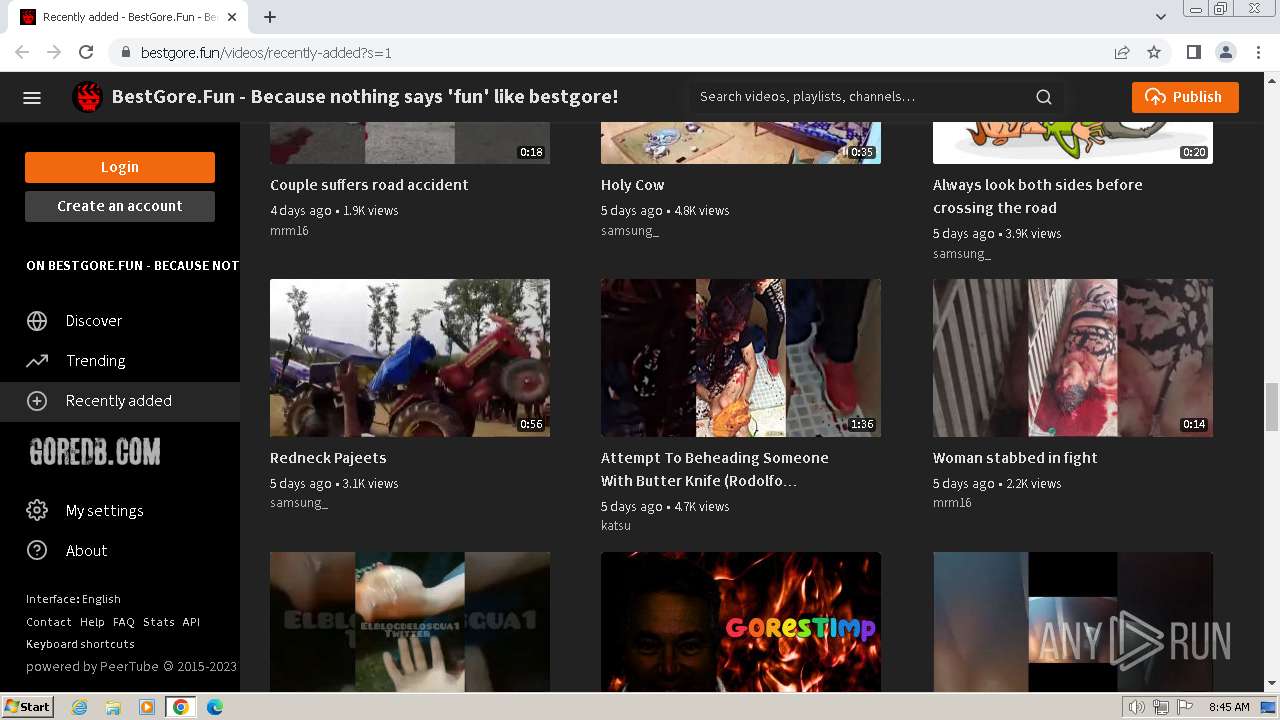Open the Contact footer link
1280x720 pixels.
click(49, 622)
